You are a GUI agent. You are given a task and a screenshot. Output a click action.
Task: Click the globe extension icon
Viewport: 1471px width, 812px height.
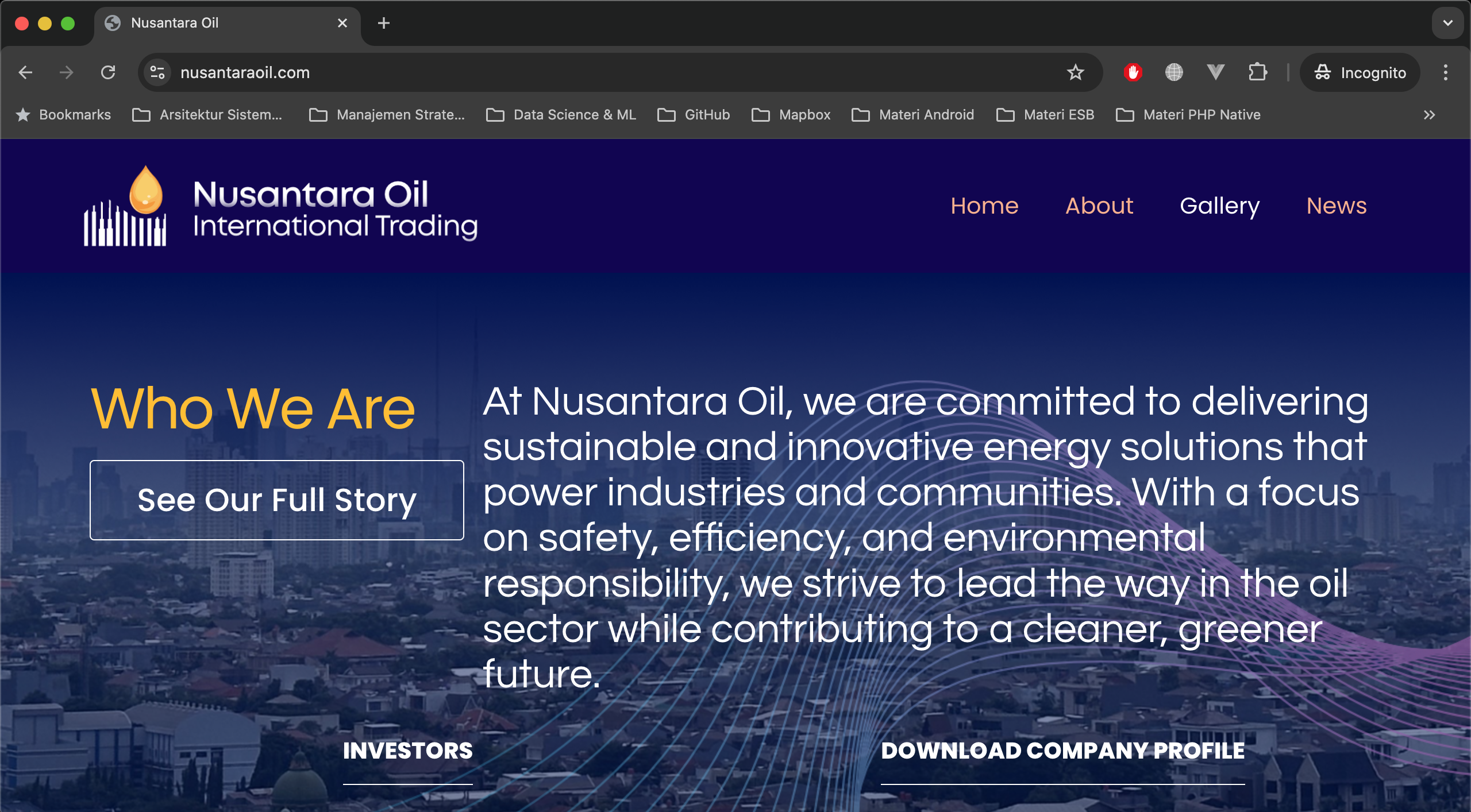click(x=1174, y=72)
